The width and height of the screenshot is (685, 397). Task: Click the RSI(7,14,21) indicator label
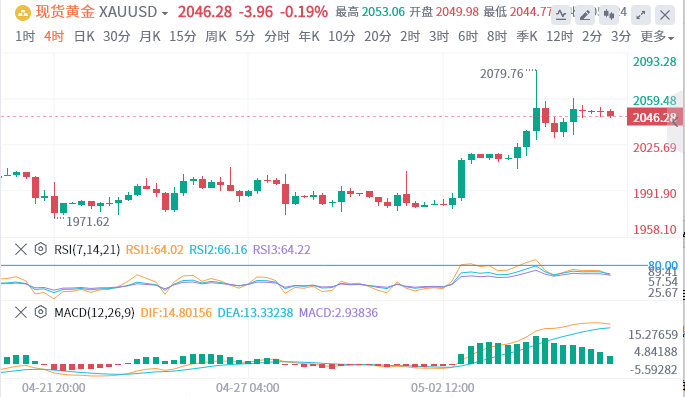tap(87, 250)
